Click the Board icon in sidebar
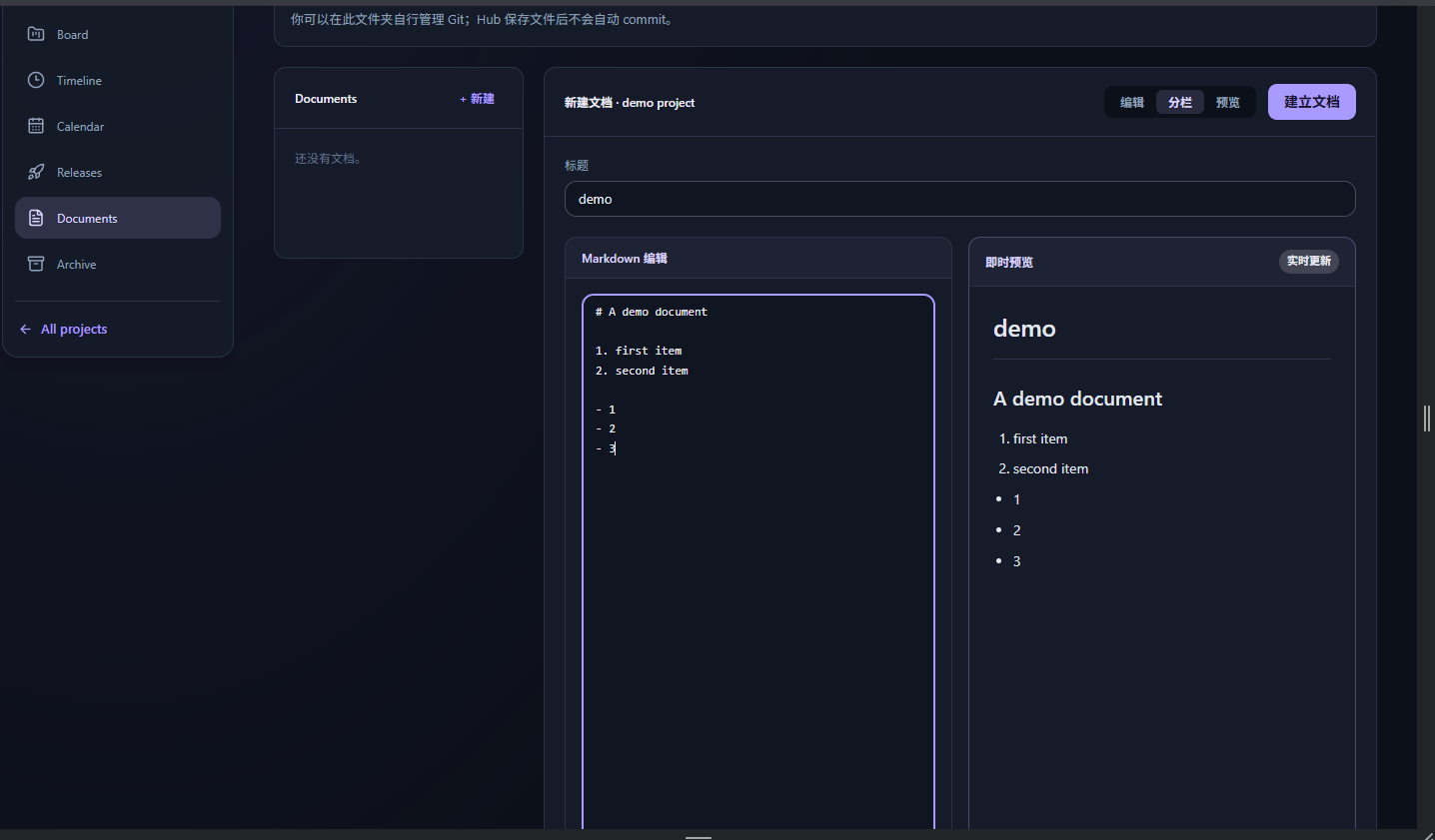The width and height of the screenshot is (1435, 840). pos(36,34)
